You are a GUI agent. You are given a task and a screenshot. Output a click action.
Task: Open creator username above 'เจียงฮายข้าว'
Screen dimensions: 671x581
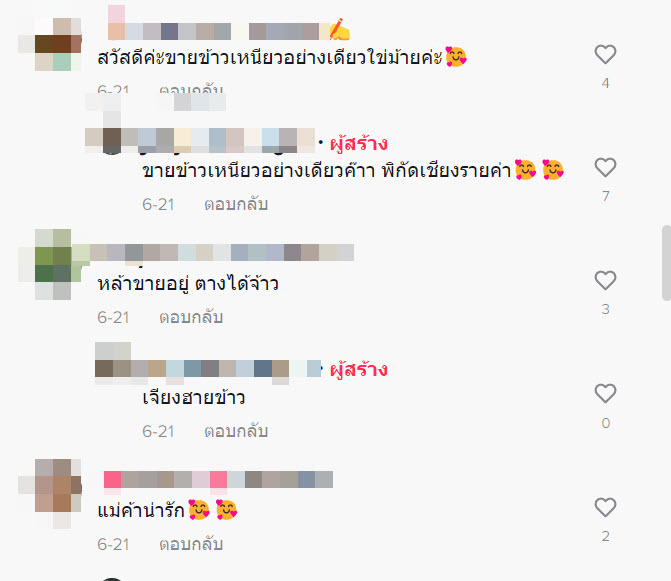click(x=208, y=368)
